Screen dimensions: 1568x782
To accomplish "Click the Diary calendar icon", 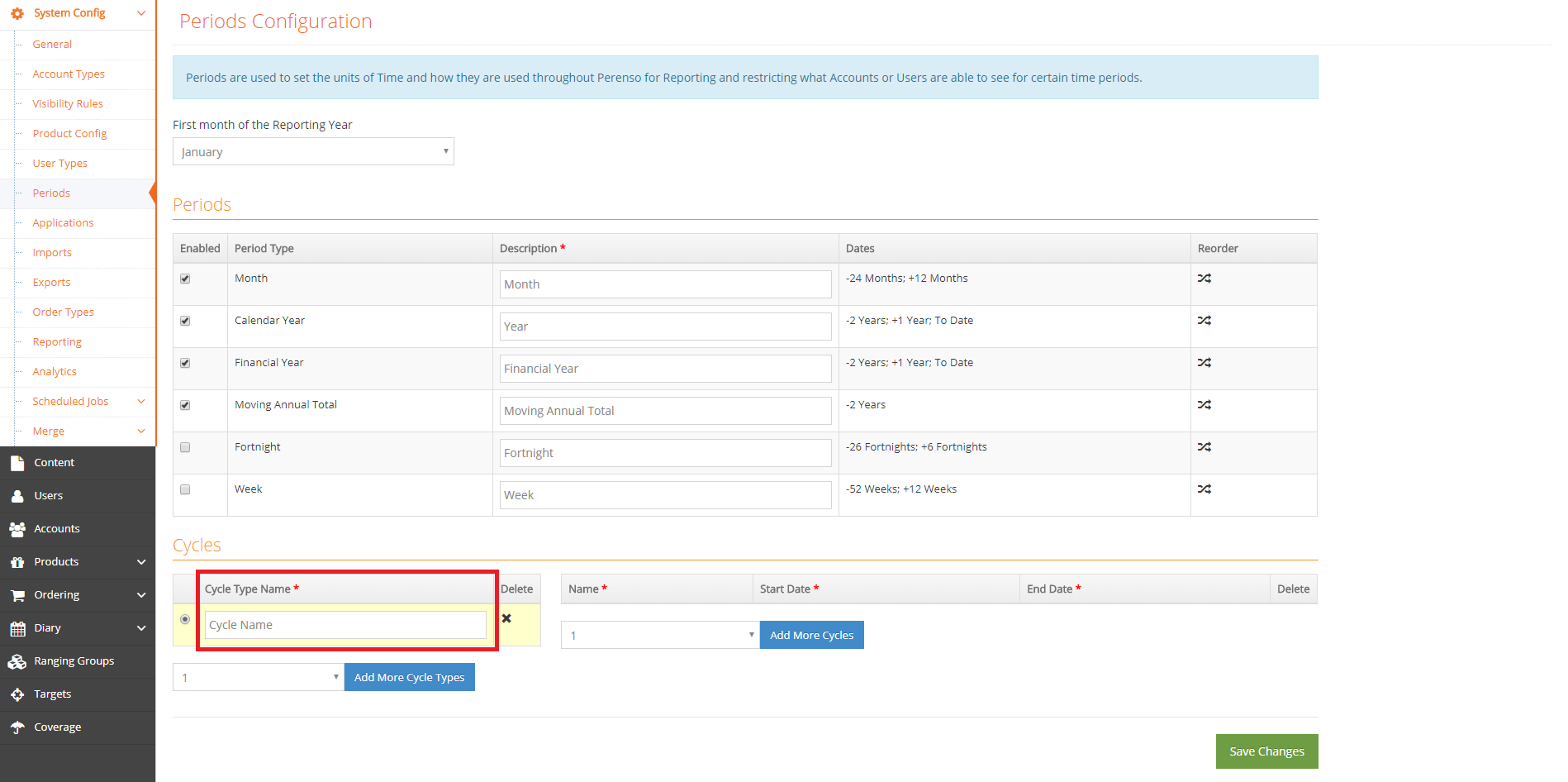I will pos(17,628).
